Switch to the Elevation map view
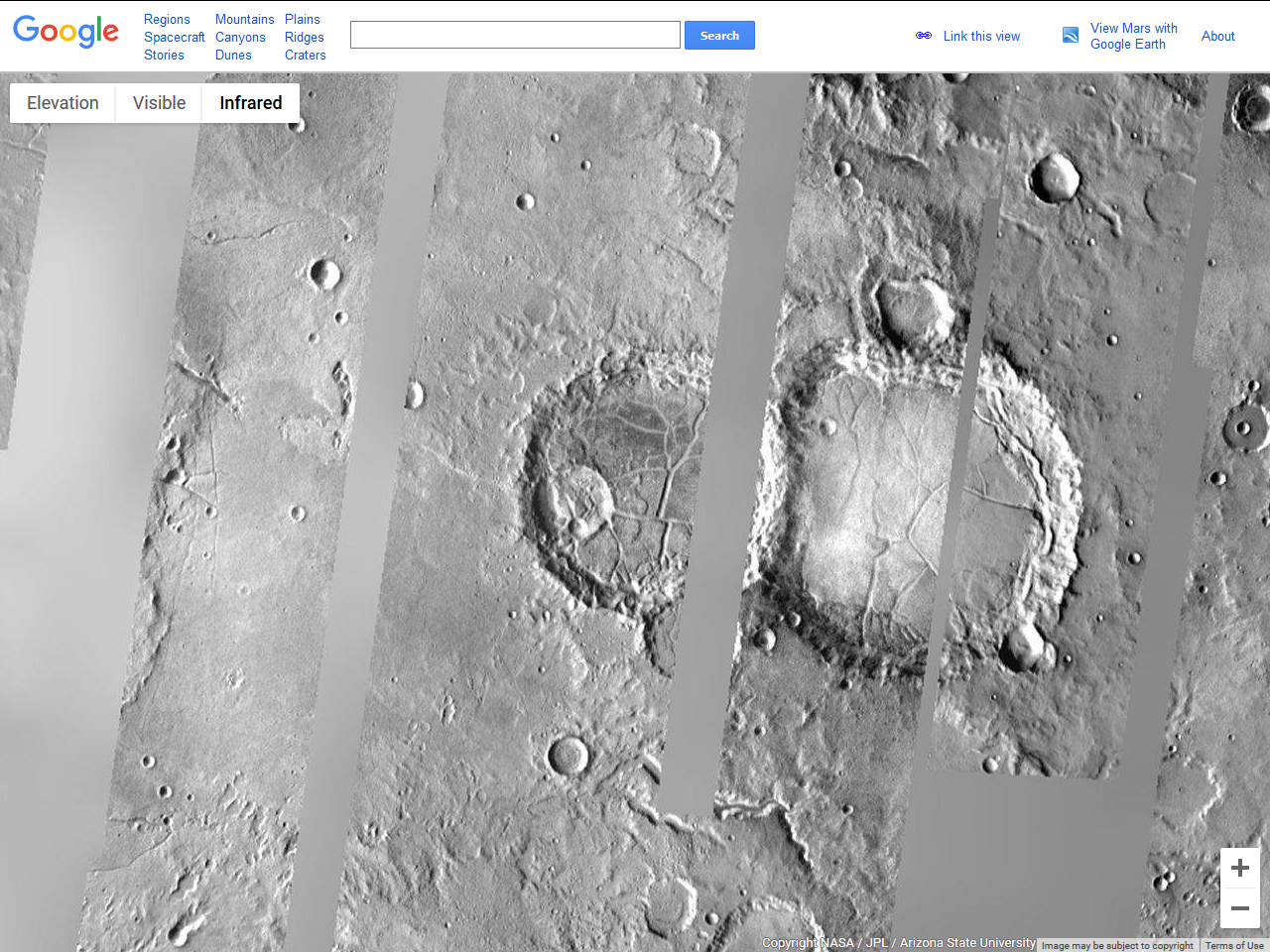This screenshot has width=1270, height=952. coord(63,103)
